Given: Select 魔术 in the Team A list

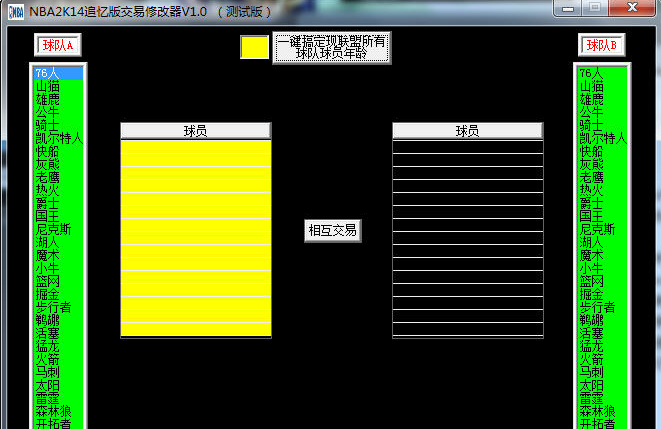Looking at the screenshot, I should (59, 255).
